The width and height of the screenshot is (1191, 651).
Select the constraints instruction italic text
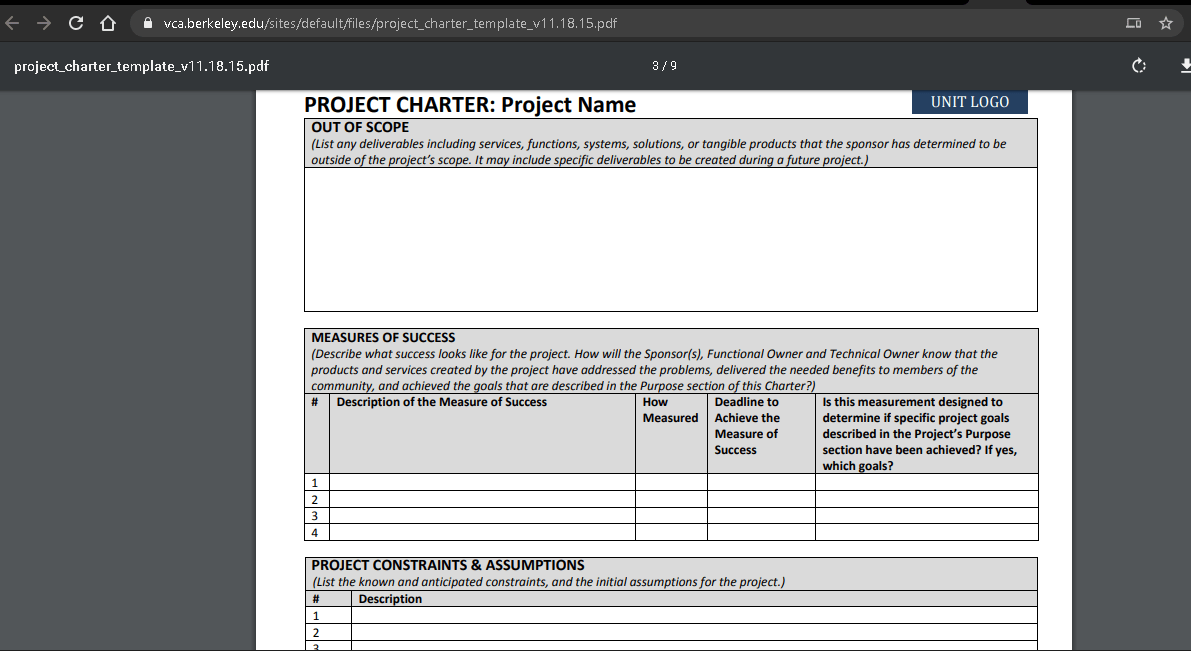coord(548,582)
